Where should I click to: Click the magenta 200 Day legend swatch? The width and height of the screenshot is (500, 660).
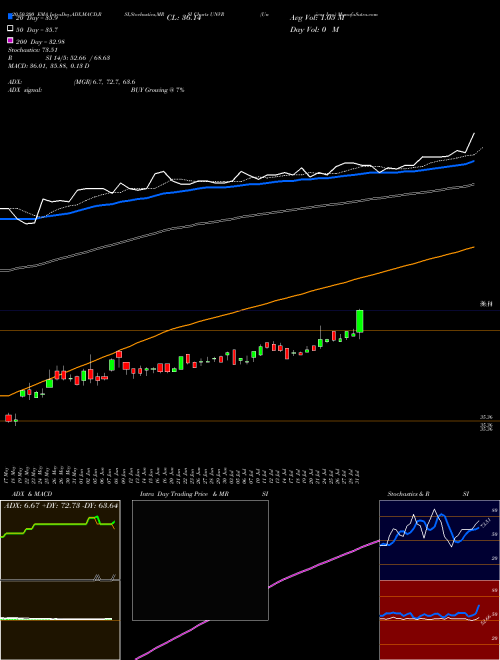click(11, 40)
